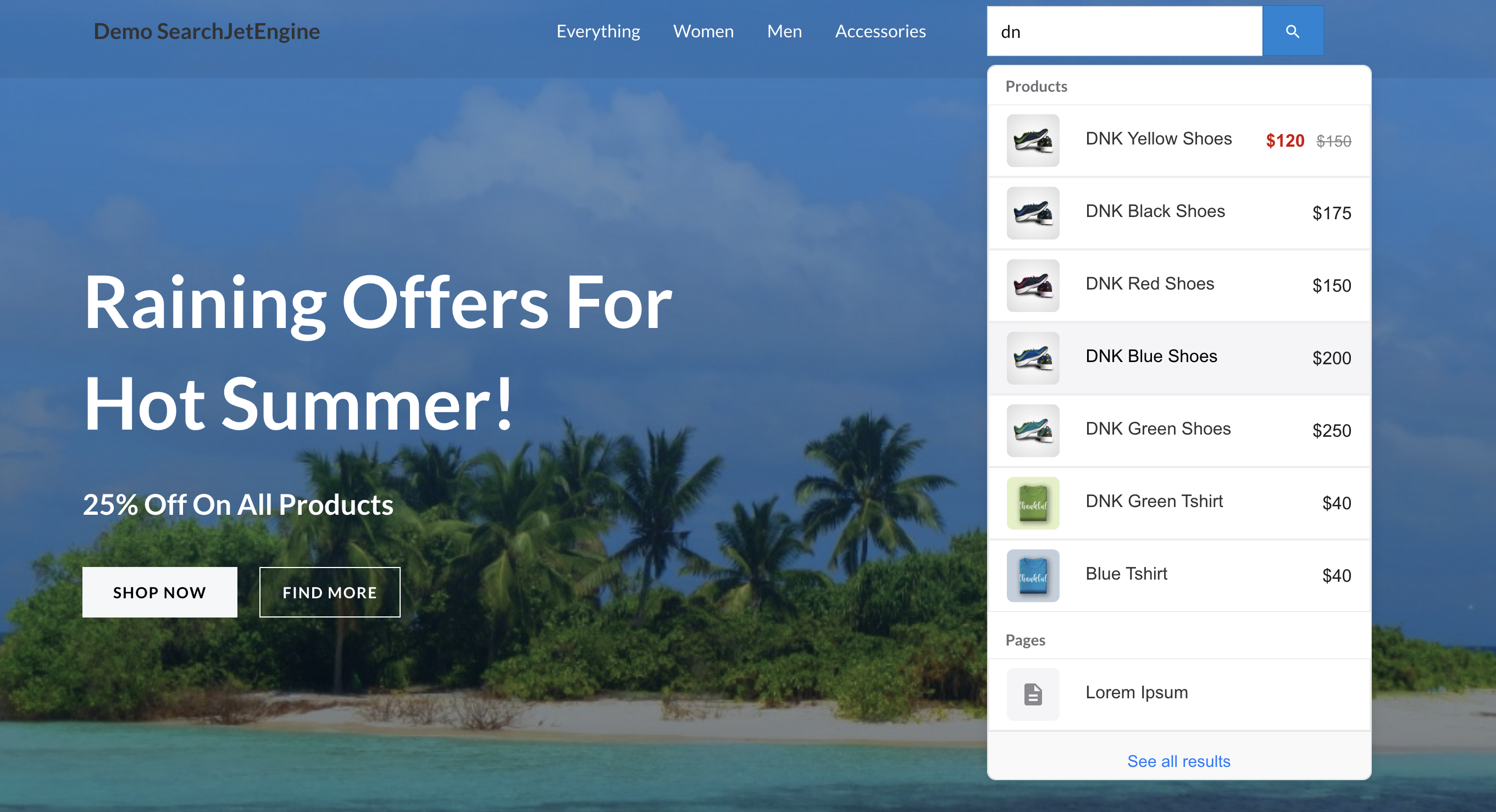This screenshot has height=812, width=1496.
Task: Click the DNK Green Tshirt thumbnail image
Action: (x=1033, y=503)
